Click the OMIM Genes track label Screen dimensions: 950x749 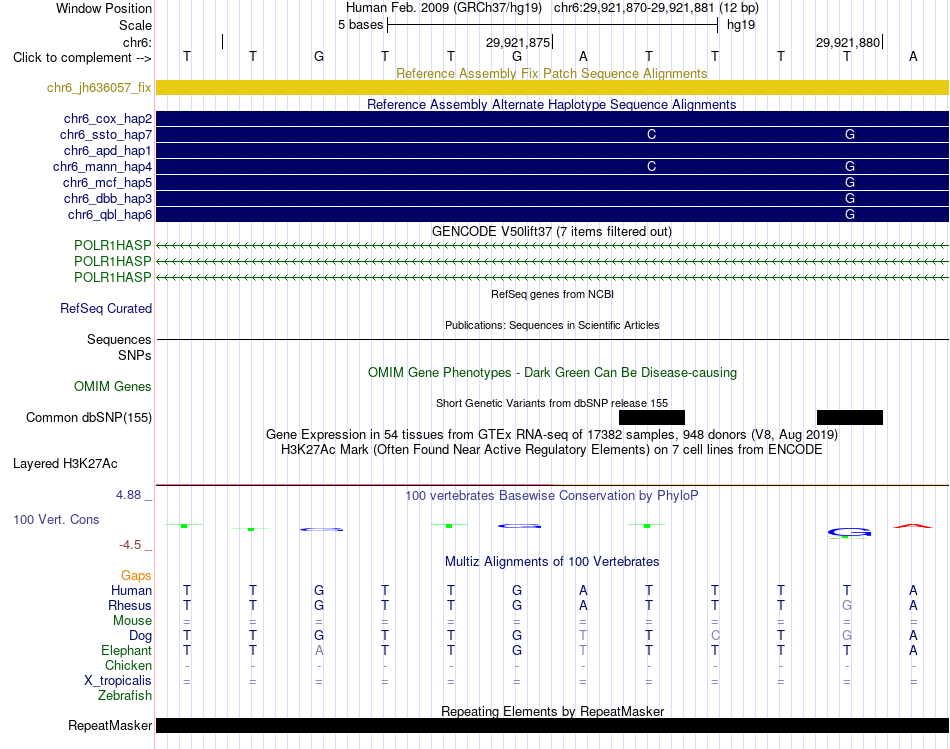pyautogui.click(x=112, y=387)
